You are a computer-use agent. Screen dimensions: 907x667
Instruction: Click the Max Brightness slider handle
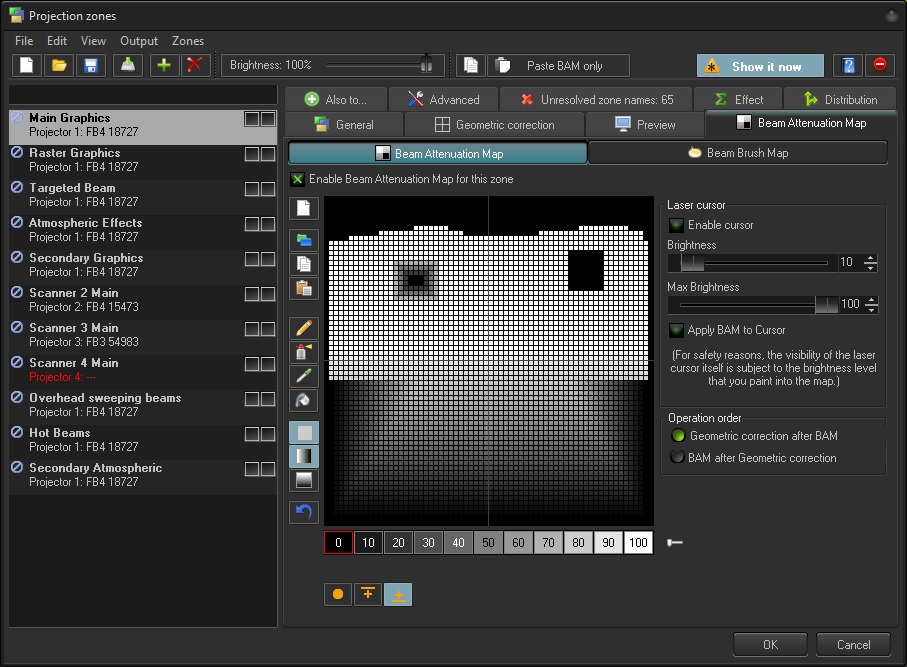point(826,305)
